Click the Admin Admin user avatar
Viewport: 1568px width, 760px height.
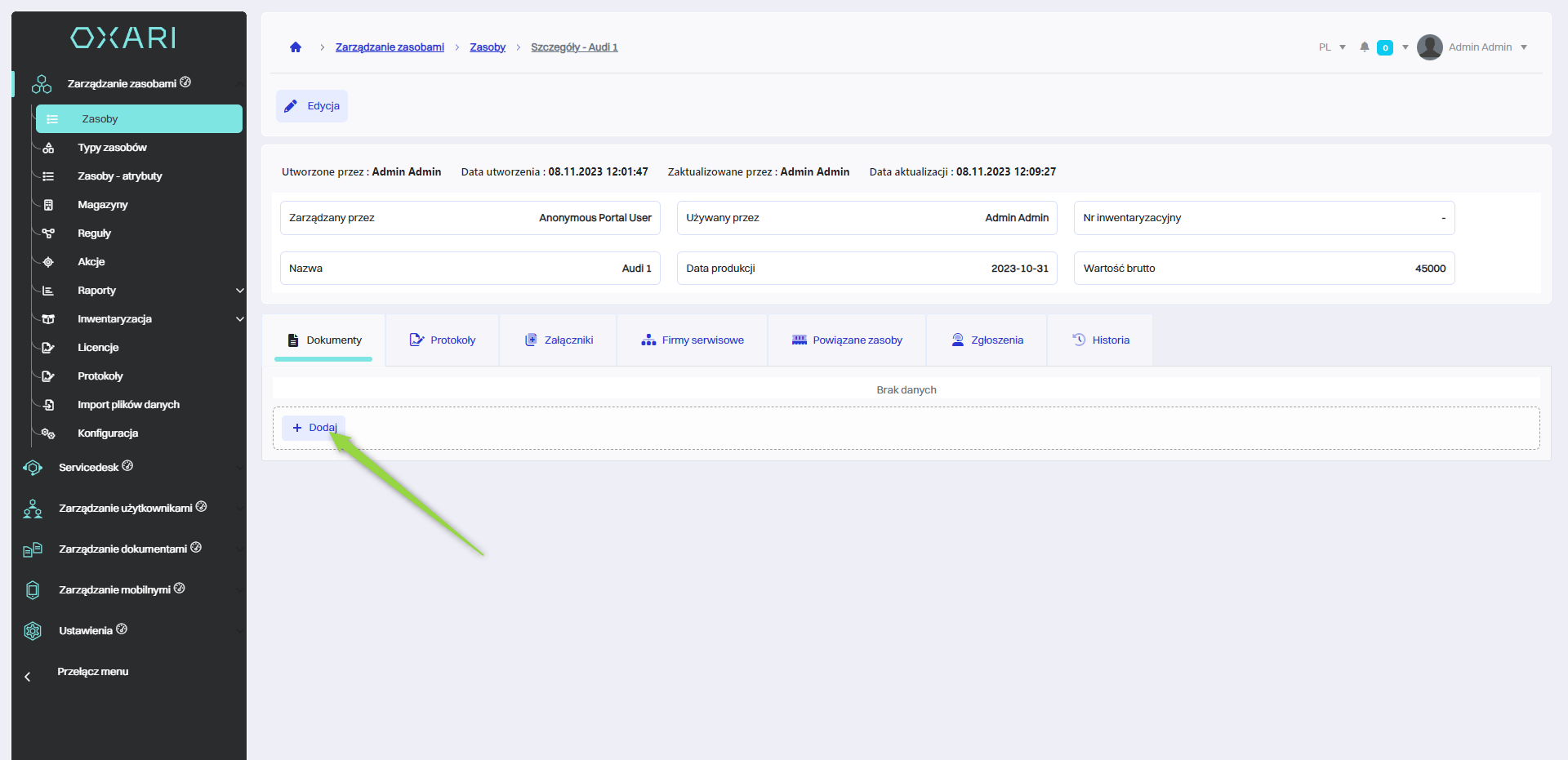tap(1429, 47)
